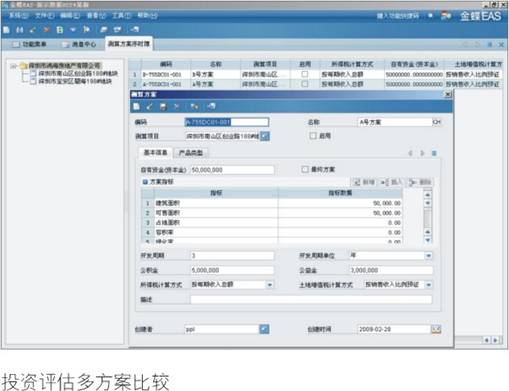Viewport: 509px width, 391px height.
Task: Click the flag icon in main toolbar
Action: click(86, 30)
